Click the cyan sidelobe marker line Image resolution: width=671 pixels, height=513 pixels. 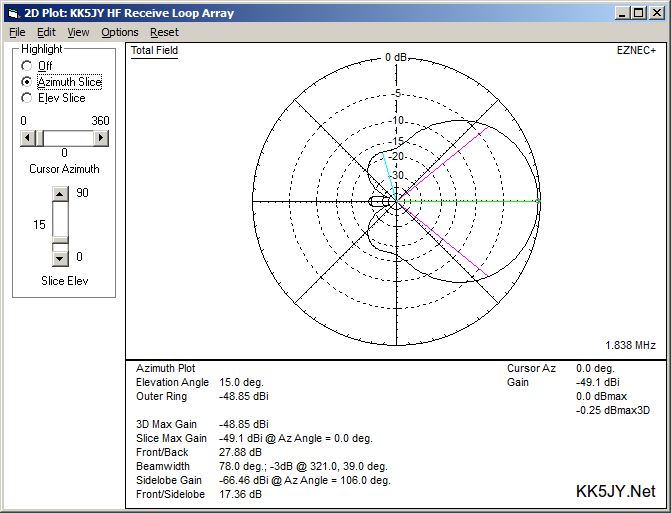point(389,176)
